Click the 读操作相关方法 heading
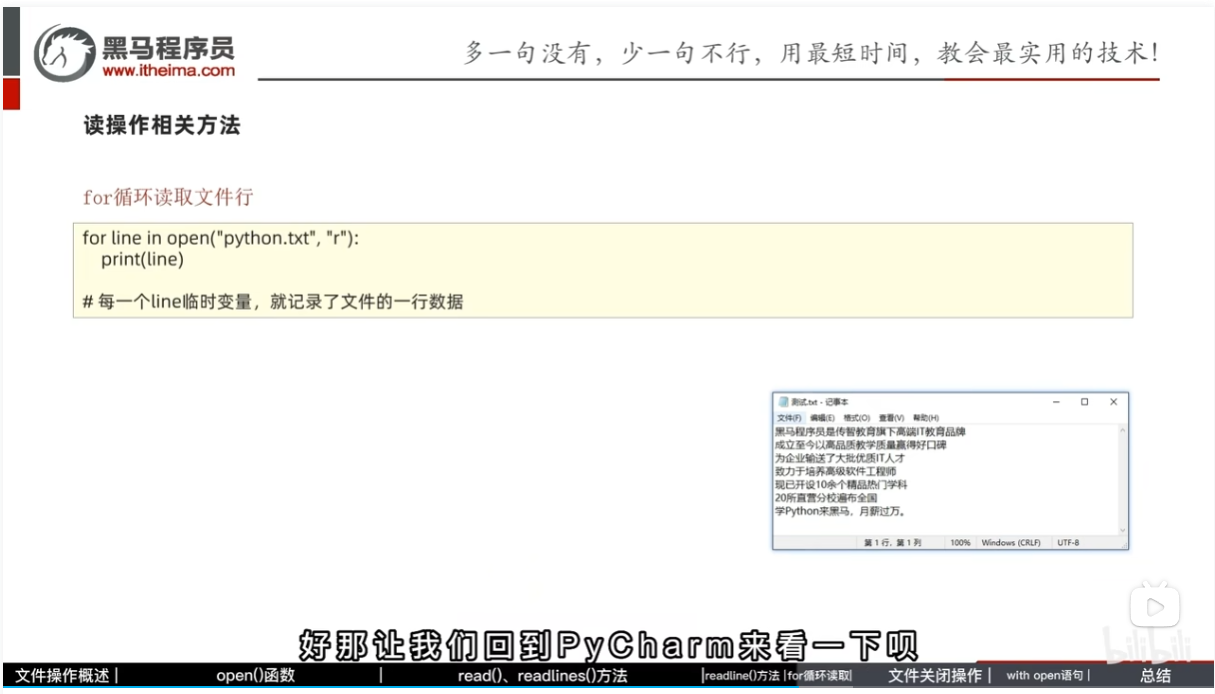This screenshot has height=694, width=1215. pos(161,127)
